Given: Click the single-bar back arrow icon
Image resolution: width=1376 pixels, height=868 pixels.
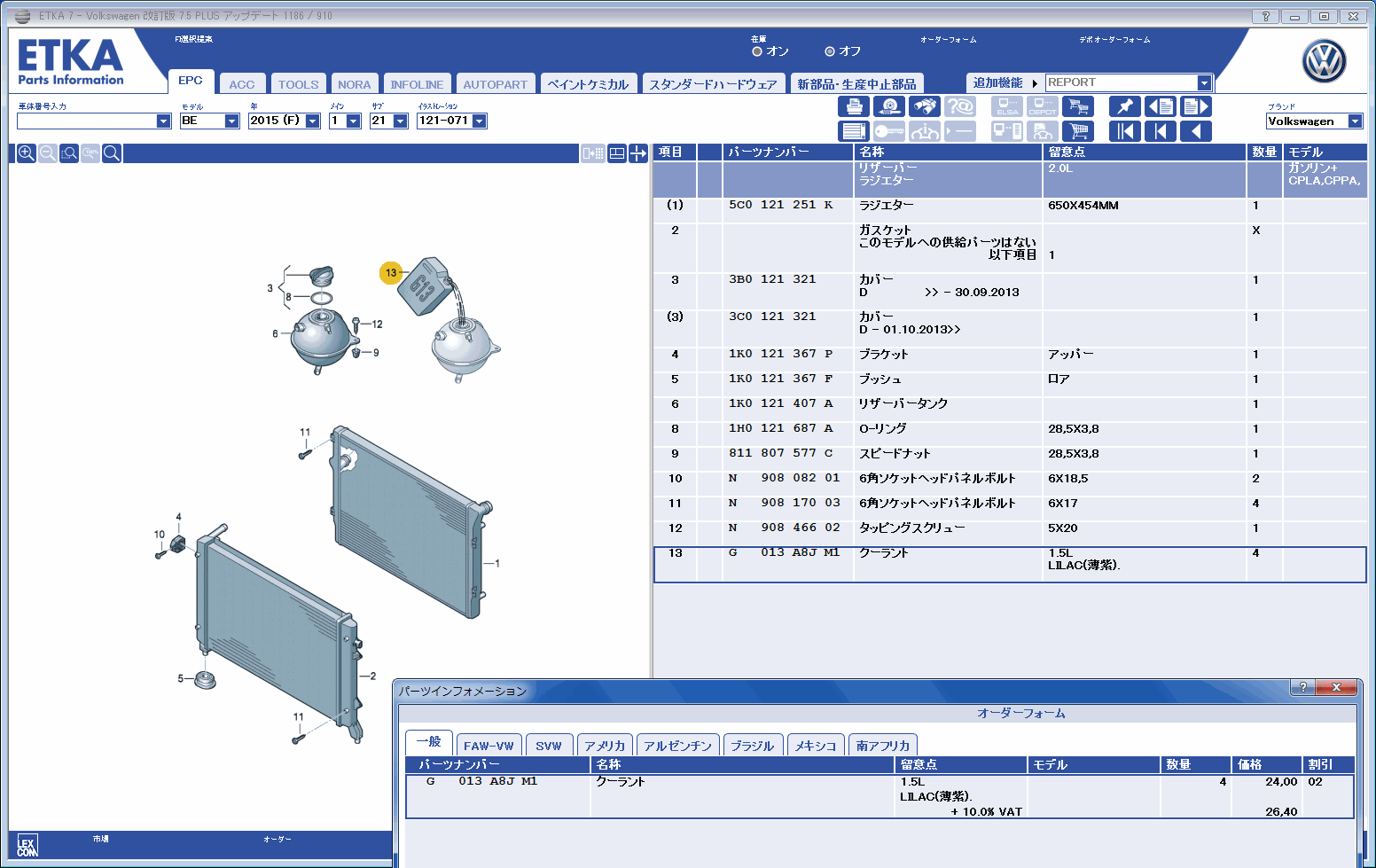Looking at the screenshot, I should [1161, 131].
